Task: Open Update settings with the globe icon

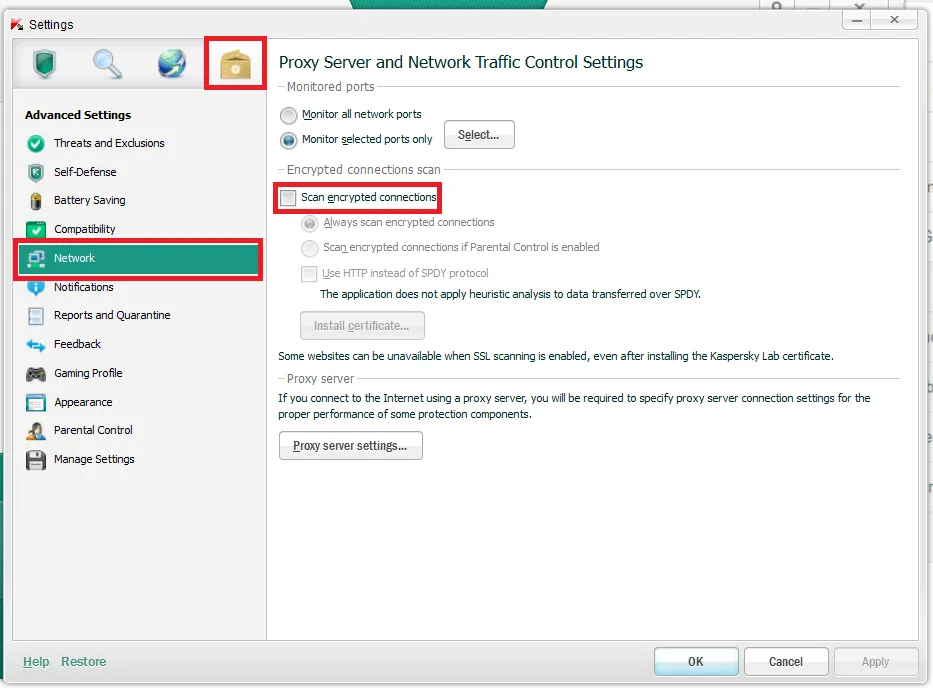Action: [171, 63]
